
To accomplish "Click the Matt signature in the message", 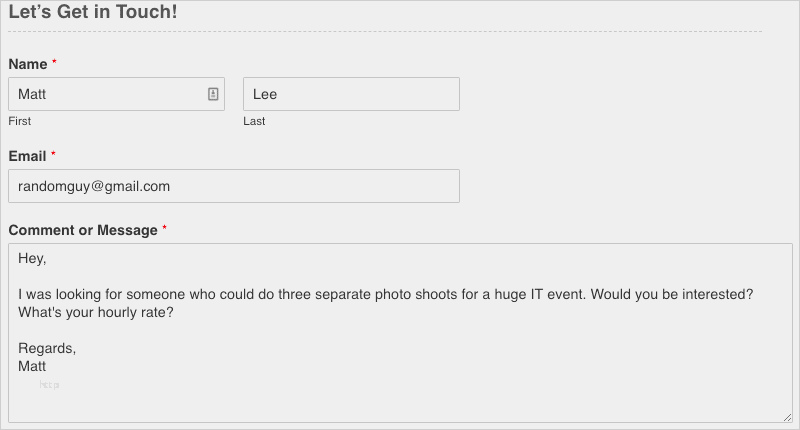I will pyautogui.click(x=32, y=366).
